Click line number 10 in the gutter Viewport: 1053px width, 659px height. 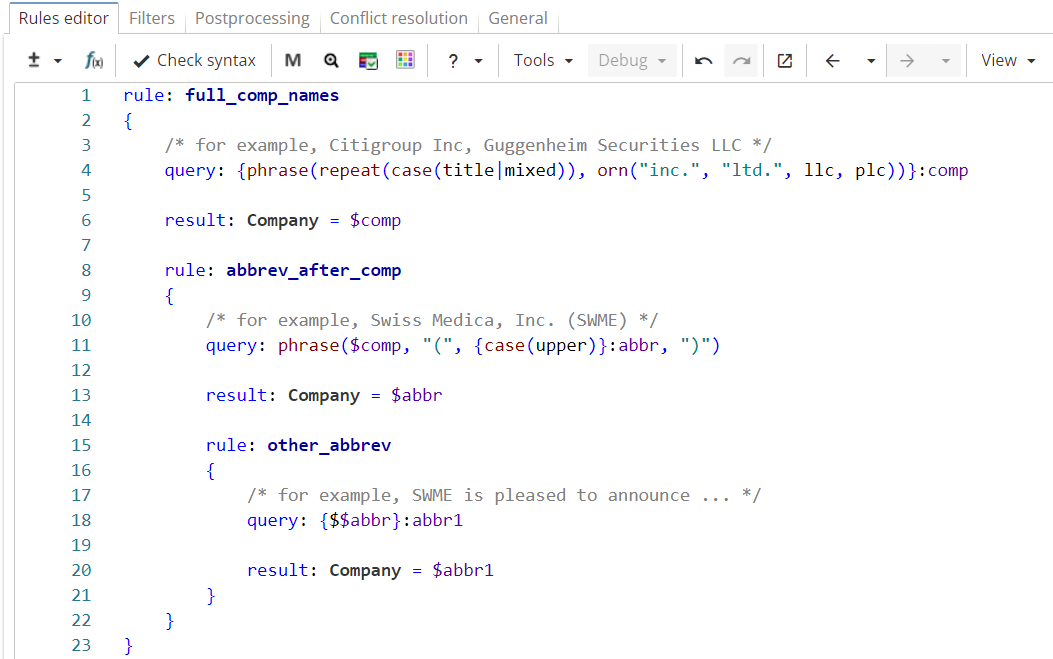[81, 319]
